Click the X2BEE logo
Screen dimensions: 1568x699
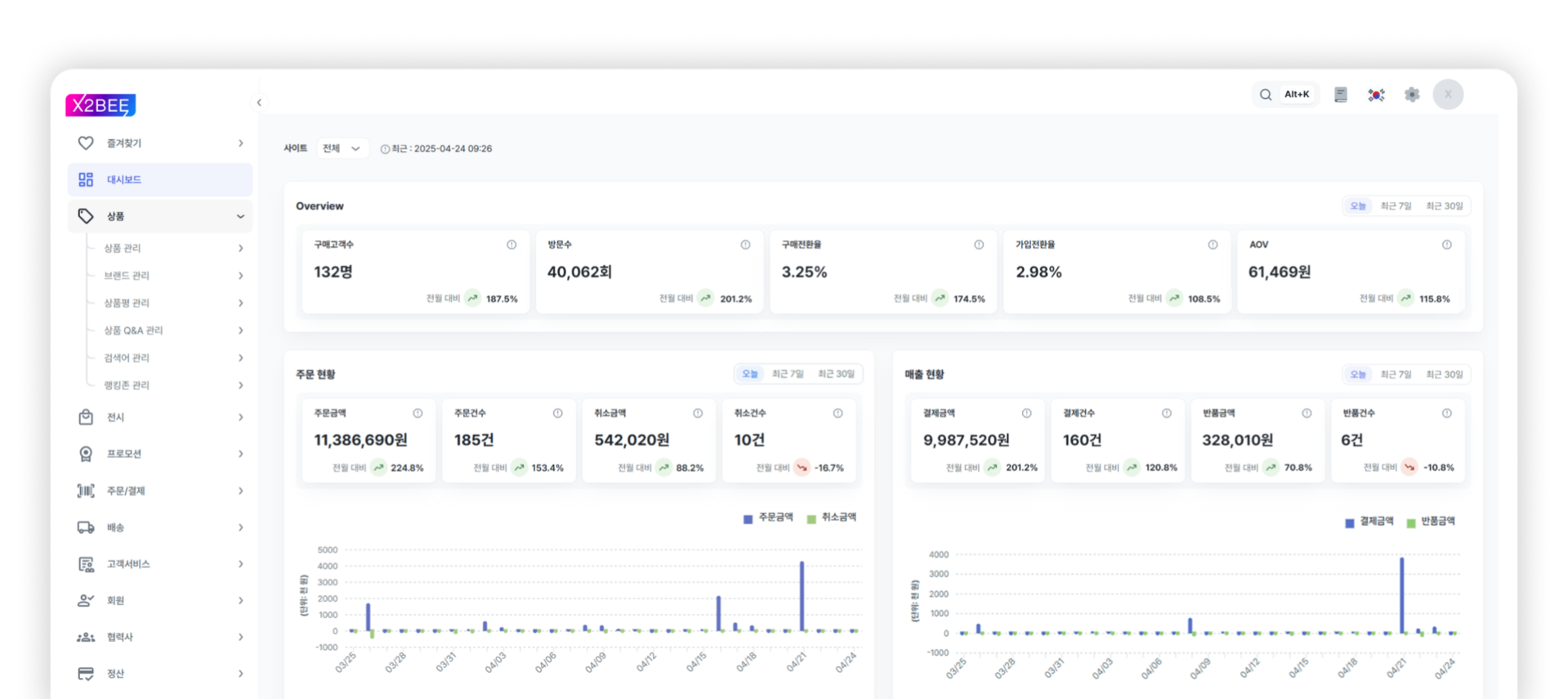pos(101,105)
